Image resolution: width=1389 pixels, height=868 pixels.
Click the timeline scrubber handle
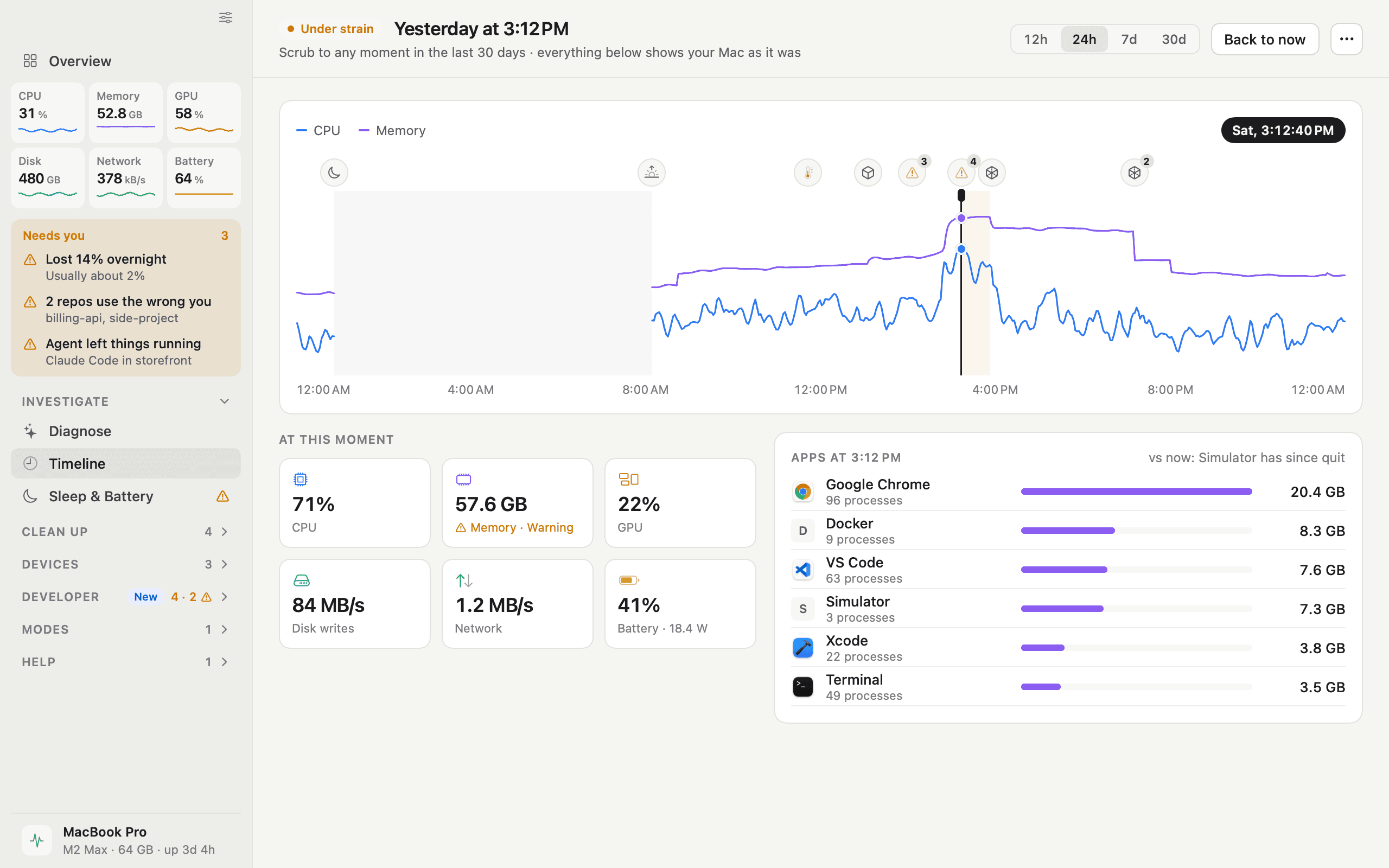click(x=961, y=196)
